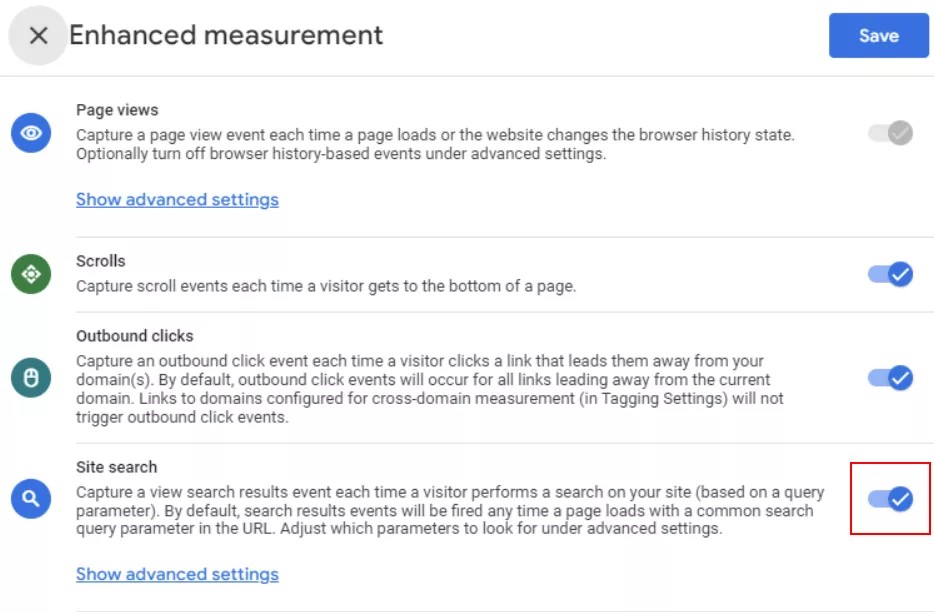Click the Enhanced measurement title
Image resolution: width=934 pixels, height=612 pixels.
[x=226, y=36]
